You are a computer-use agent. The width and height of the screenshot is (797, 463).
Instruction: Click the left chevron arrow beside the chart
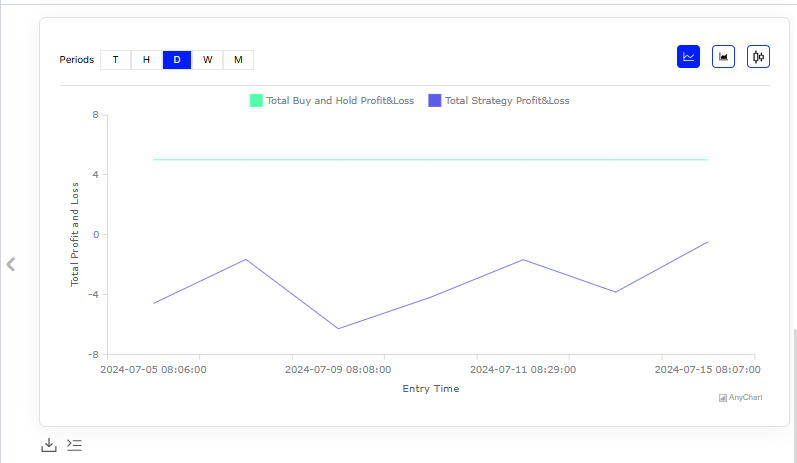click(11, 264)
